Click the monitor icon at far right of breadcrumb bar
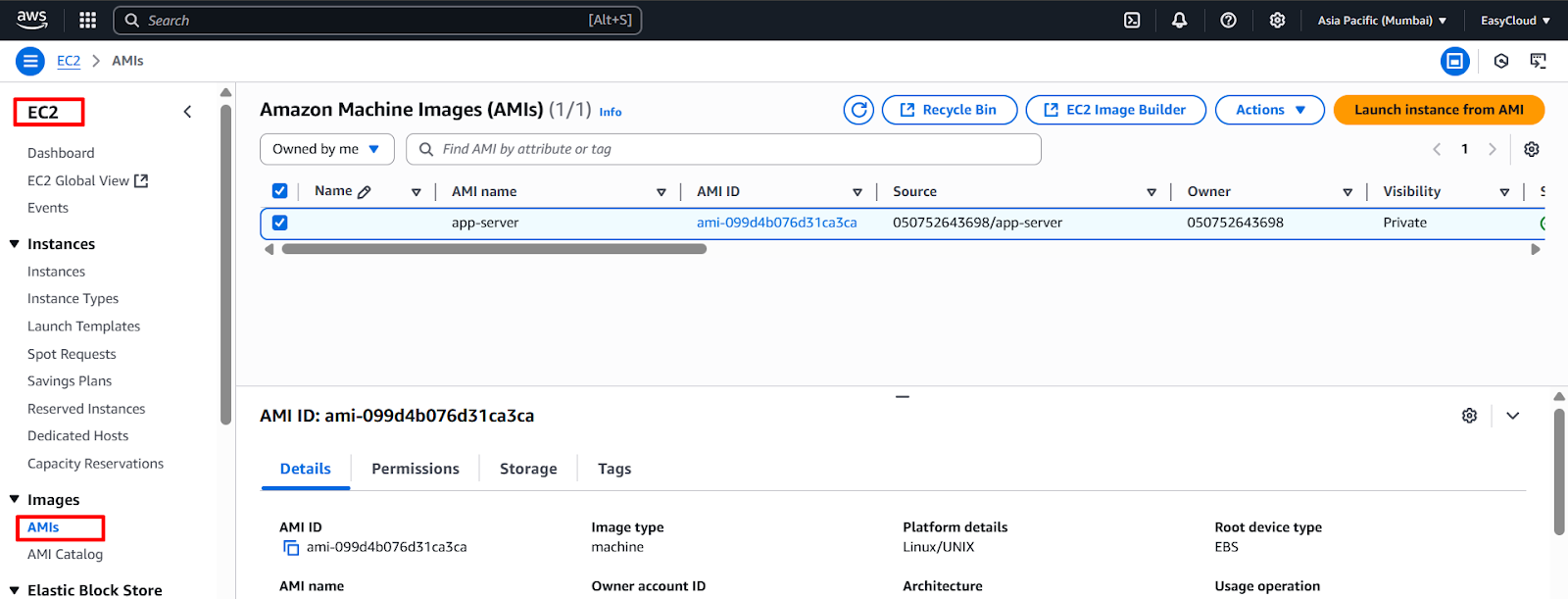Viewport: 1568px width, 599px height. point(1539,61)
